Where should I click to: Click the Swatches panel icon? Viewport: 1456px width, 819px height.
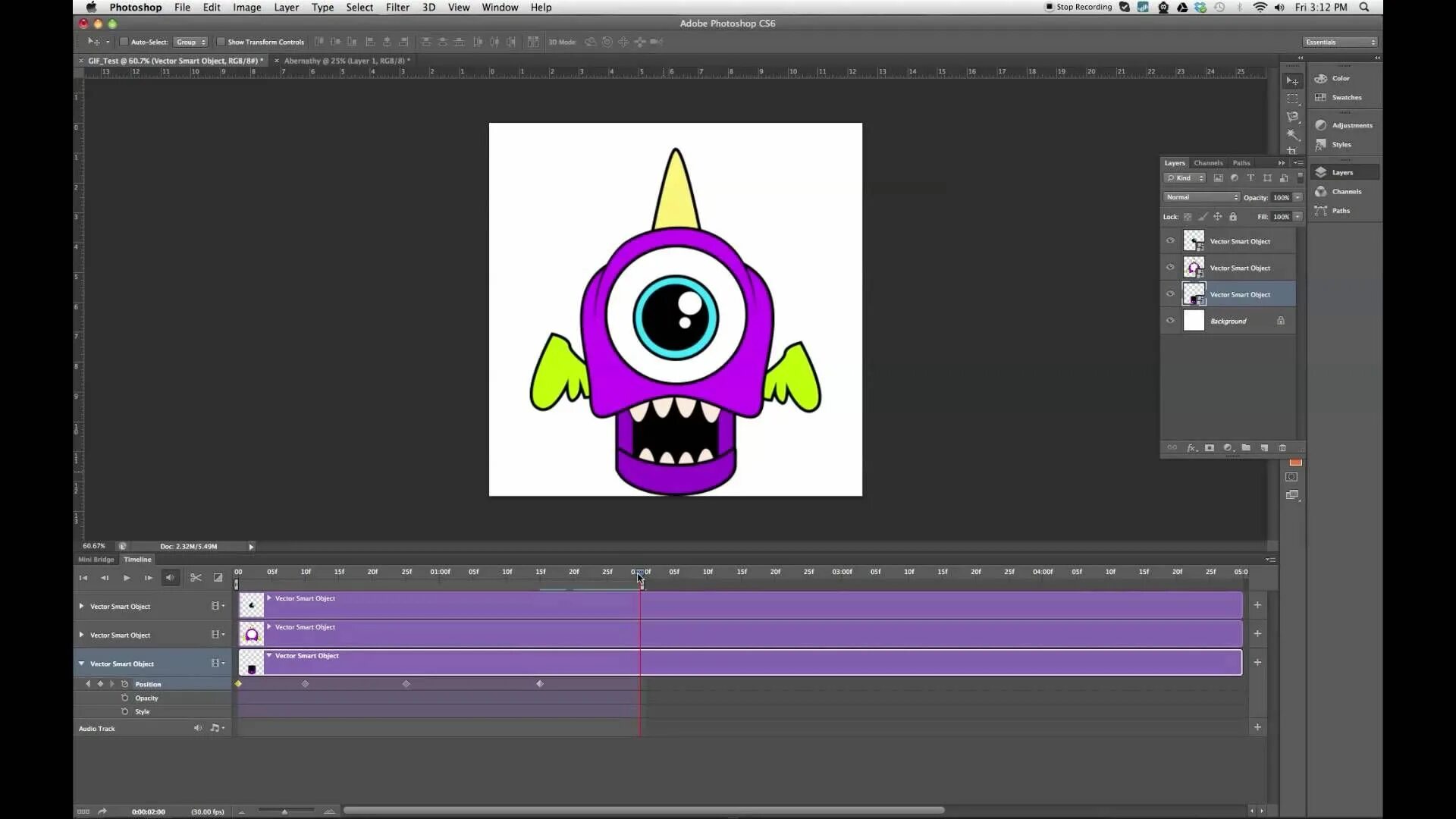[1321, 97]
